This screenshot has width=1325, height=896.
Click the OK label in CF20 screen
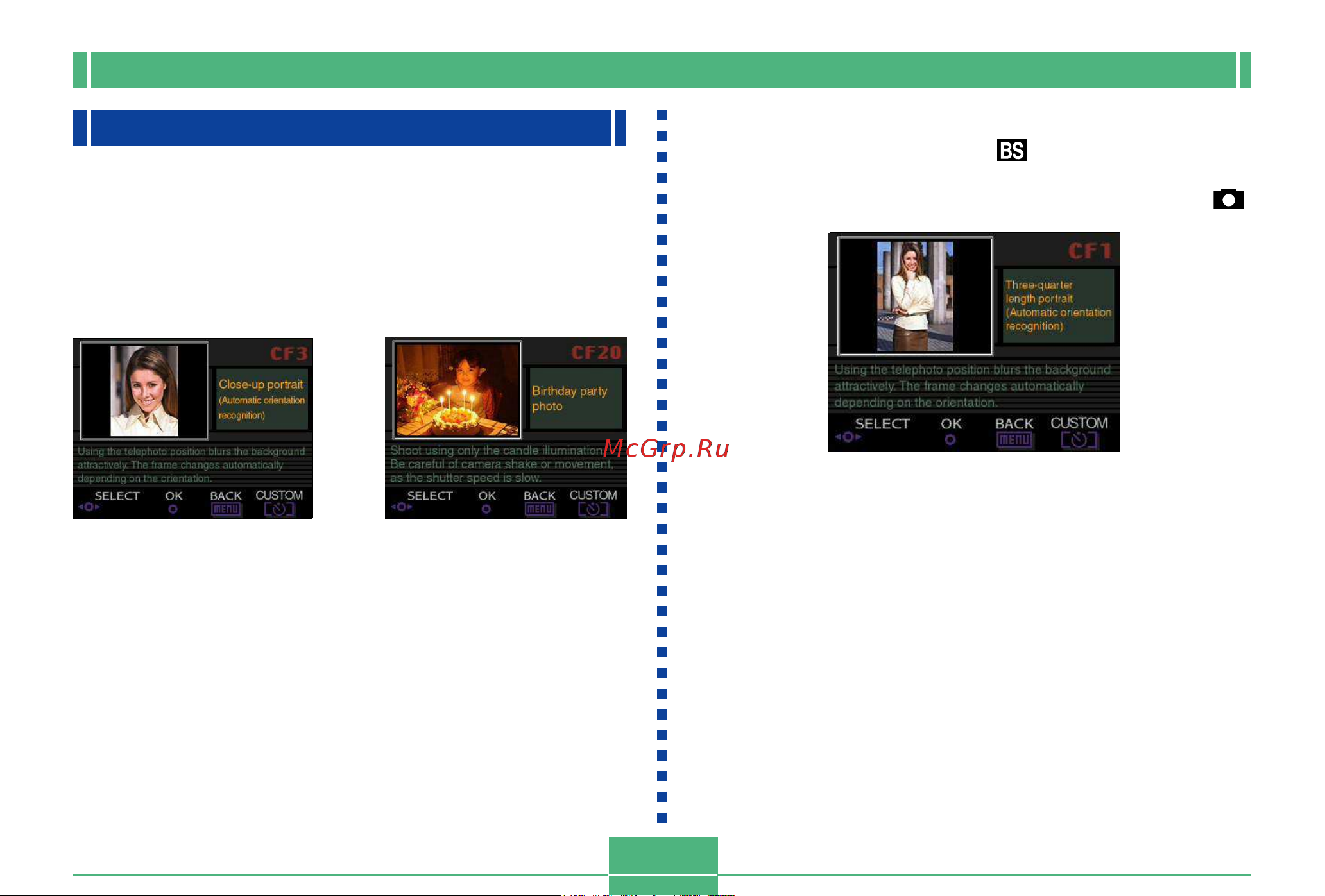(487, 496)
